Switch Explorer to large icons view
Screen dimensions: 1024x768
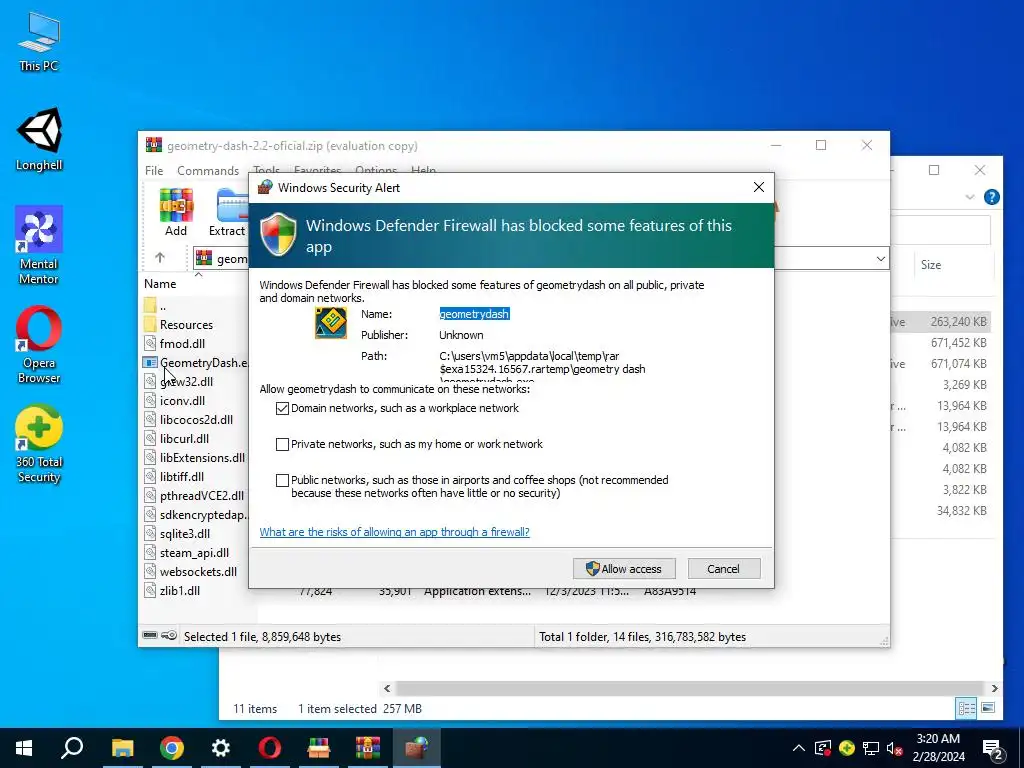tap(988, 708)
